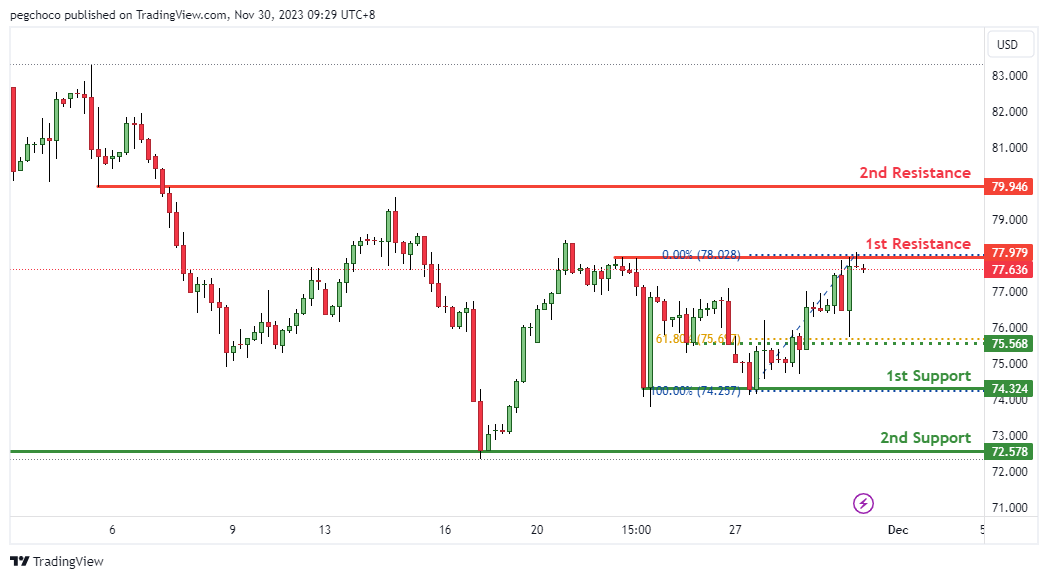Select the green 74.324 price tag

click(x=1008, y=389)
